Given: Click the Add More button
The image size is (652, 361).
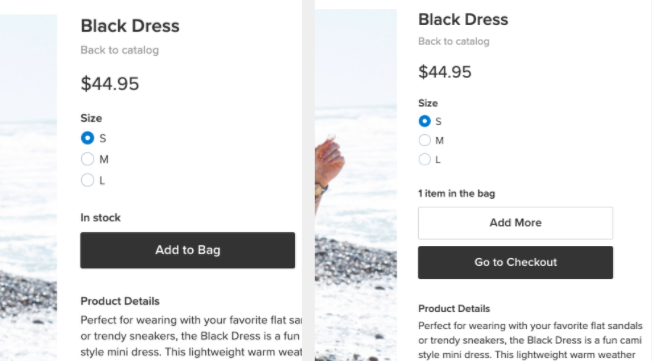Looking at the screenshot, I should click(x=515, y=223).
